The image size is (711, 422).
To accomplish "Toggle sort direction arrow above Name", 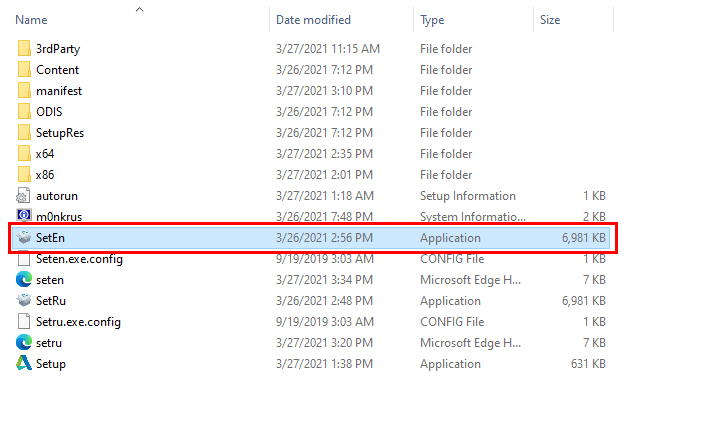I will [x=139, y=9].
